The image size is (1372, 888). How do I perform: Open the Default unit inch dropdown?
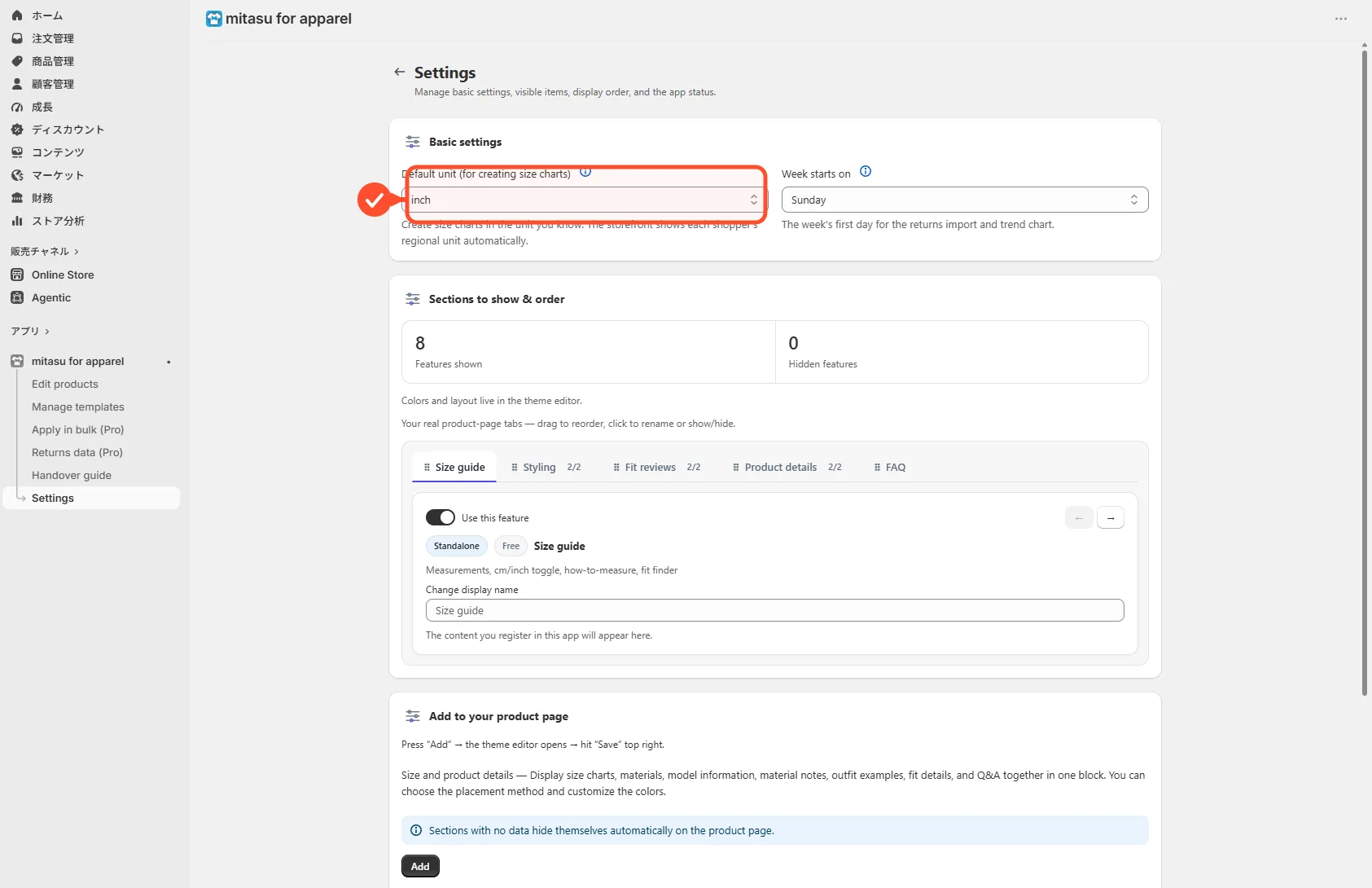585,200
